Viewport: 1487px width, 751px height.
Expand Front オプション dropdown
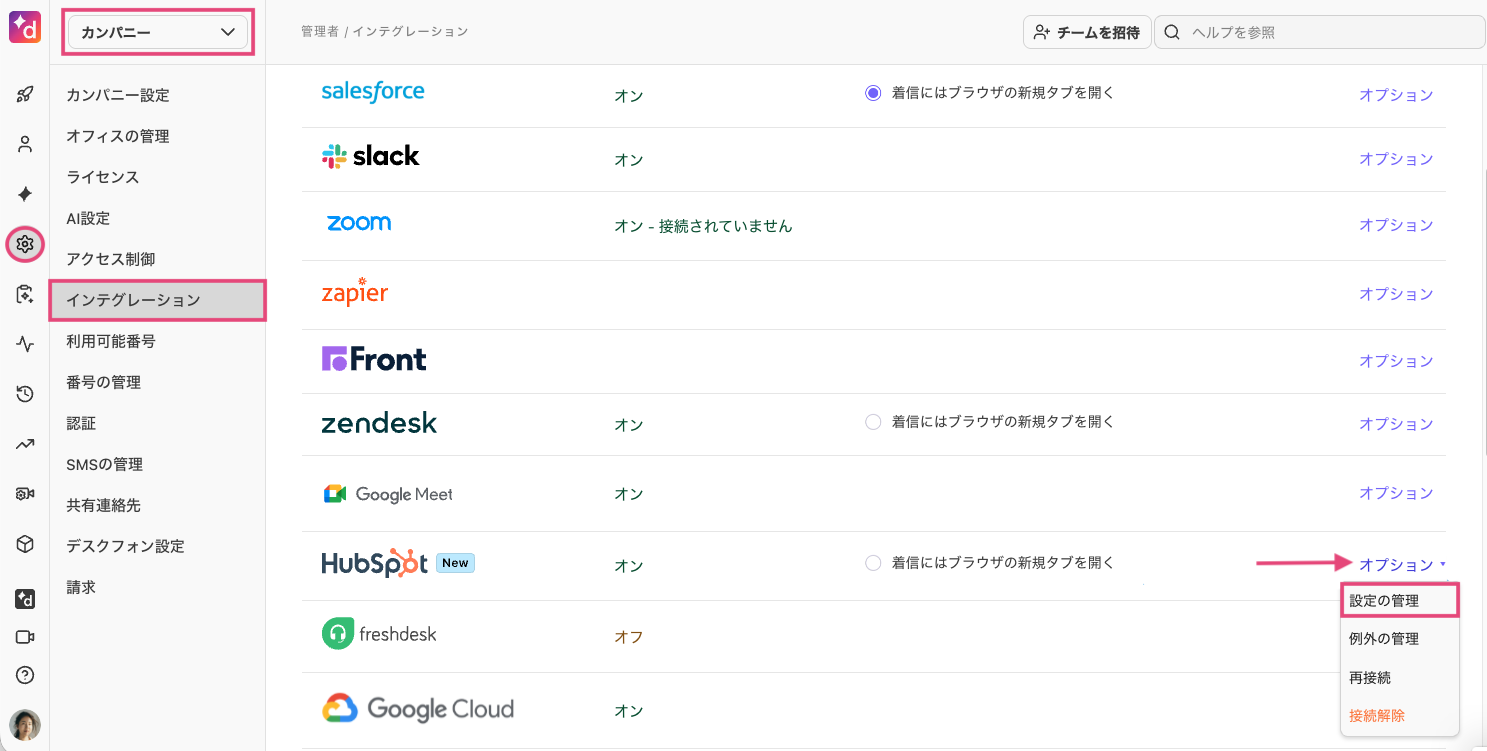point(1396,361)
